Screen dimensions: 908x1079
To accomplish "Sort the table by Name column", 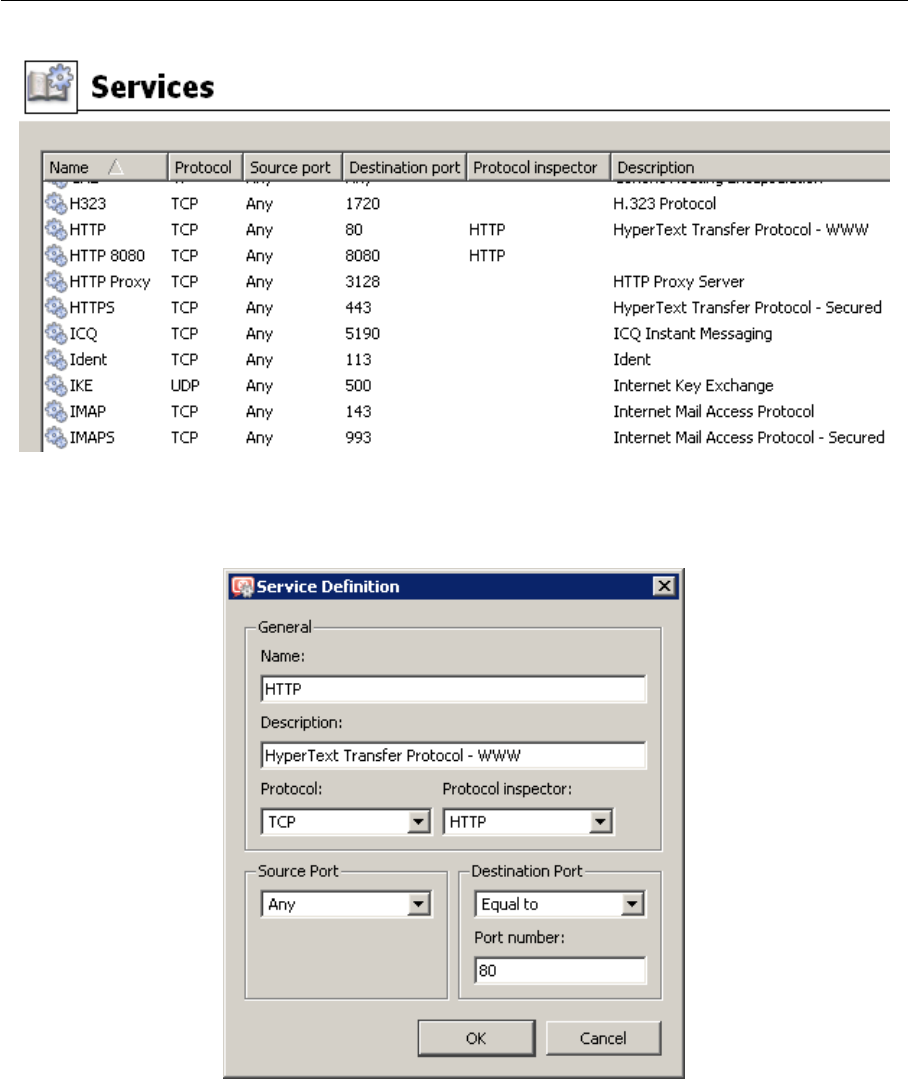I will 105,167.
